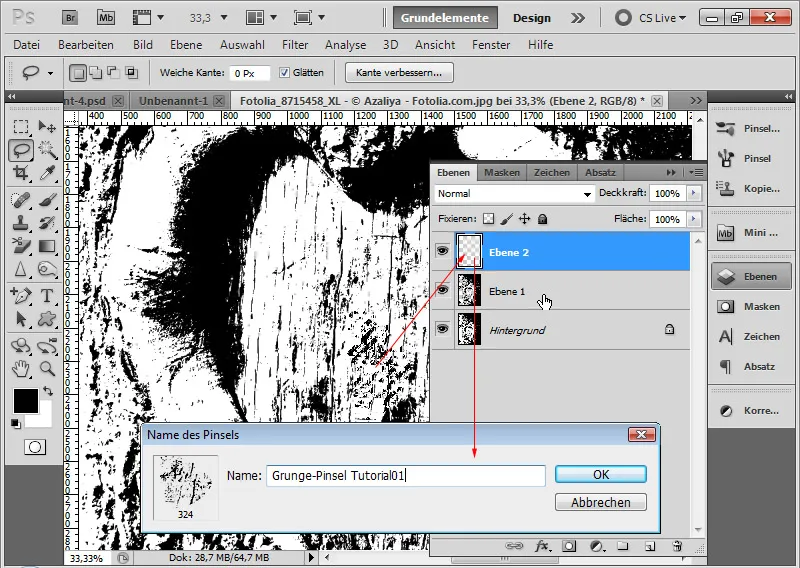This screenshot has width=800, height=568.
Task: Toggle the Glätten checkbox
Action: tap(285, 72)
